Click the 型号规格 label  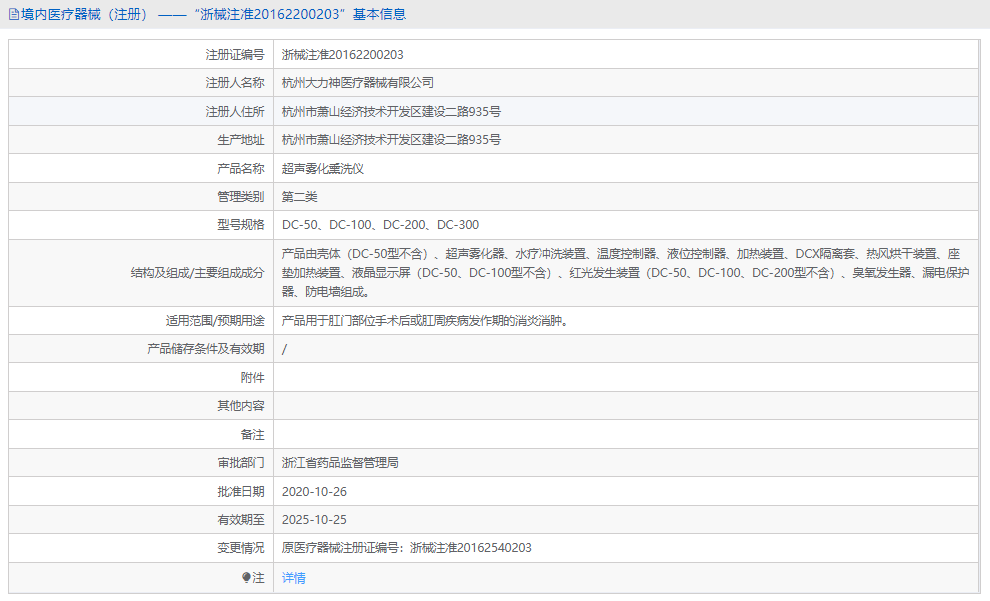(241, 225)
